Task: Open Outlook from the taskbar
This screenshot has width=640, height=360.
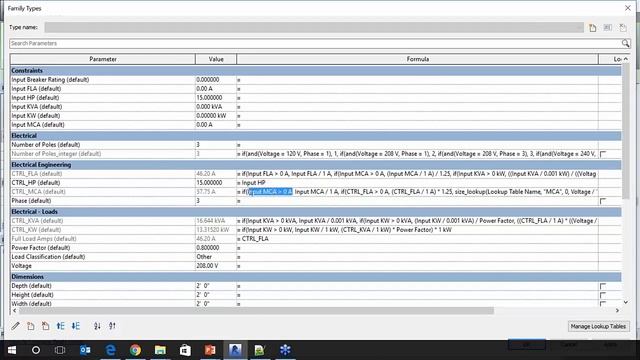Action: 85,350
